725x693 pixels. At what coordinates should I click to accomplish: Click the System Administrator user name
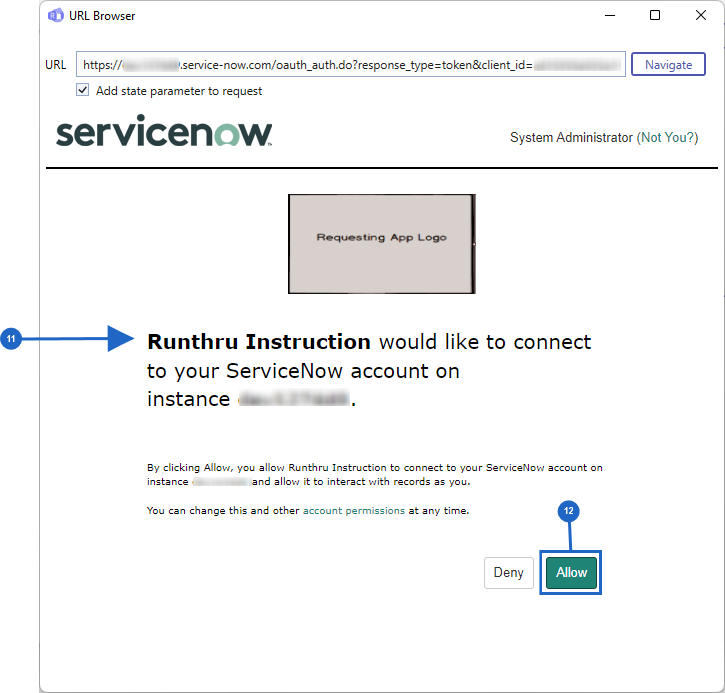click(x=571, y=138)
